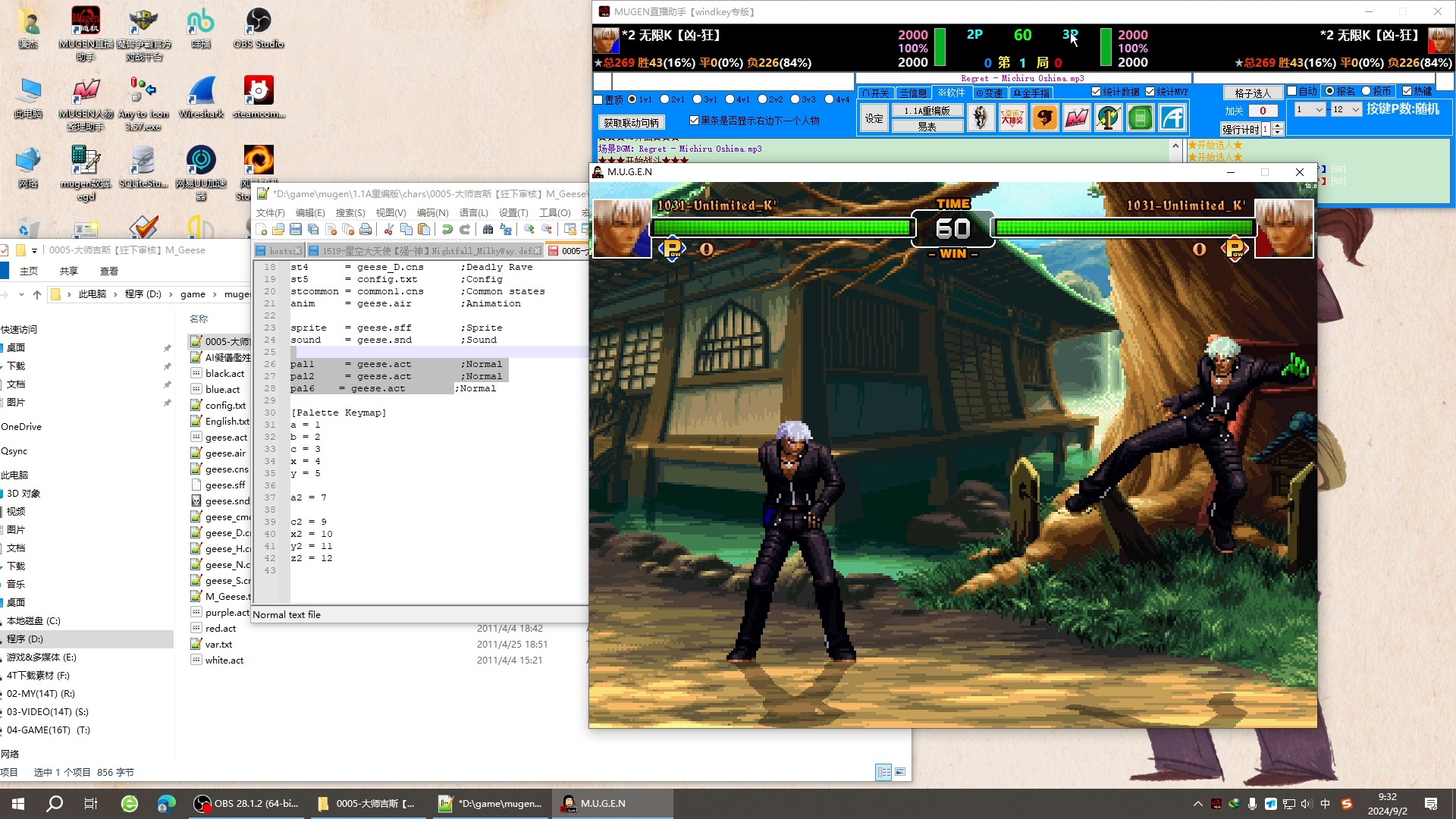Click the 加关 number input field
The height and width of the screenshot is (819, 1456).
1263,111
